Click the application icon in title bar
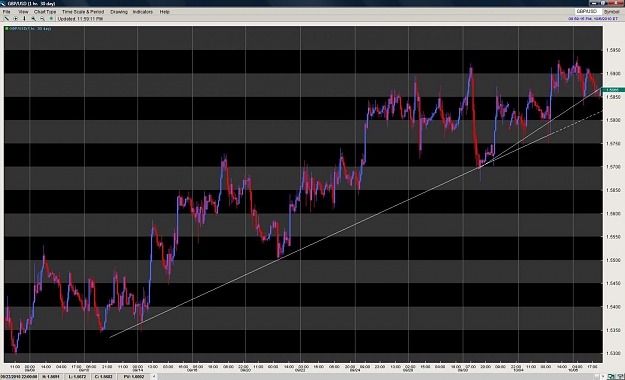This screenshot has height=380, width=625. point(3,3)
